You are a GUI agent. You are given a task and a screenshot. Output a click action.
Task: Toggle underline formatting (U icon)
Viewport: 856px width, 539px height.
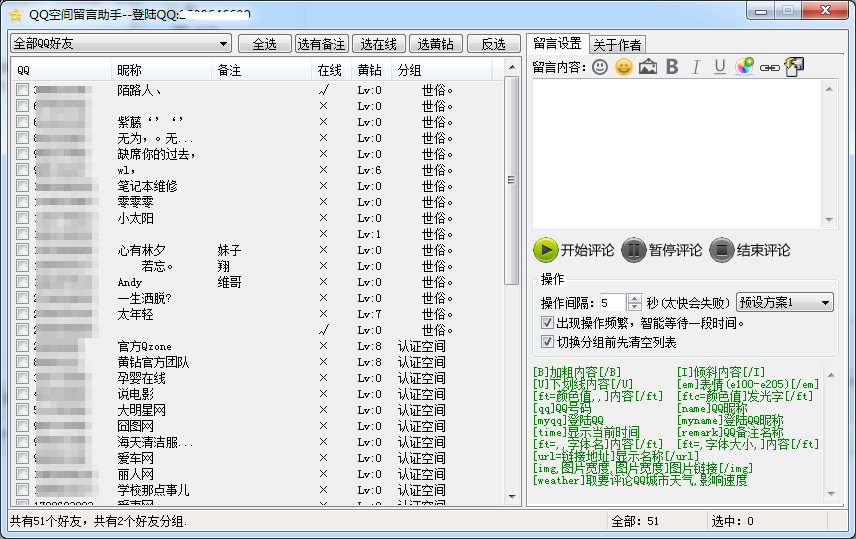point(720,67)
